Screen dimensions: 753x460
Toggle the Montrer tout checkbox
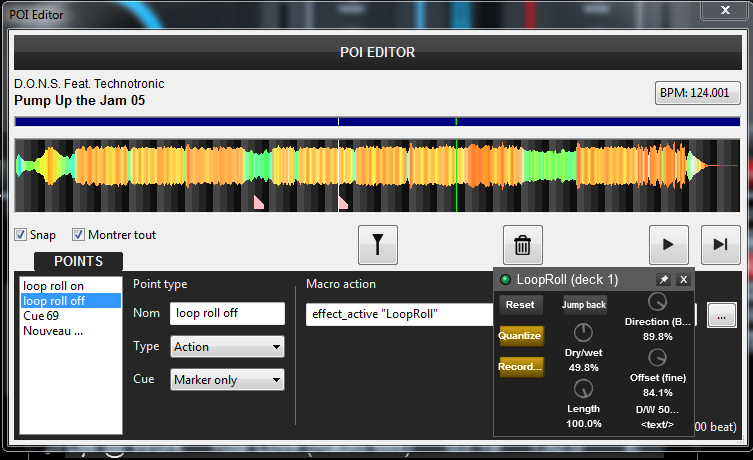79,235
